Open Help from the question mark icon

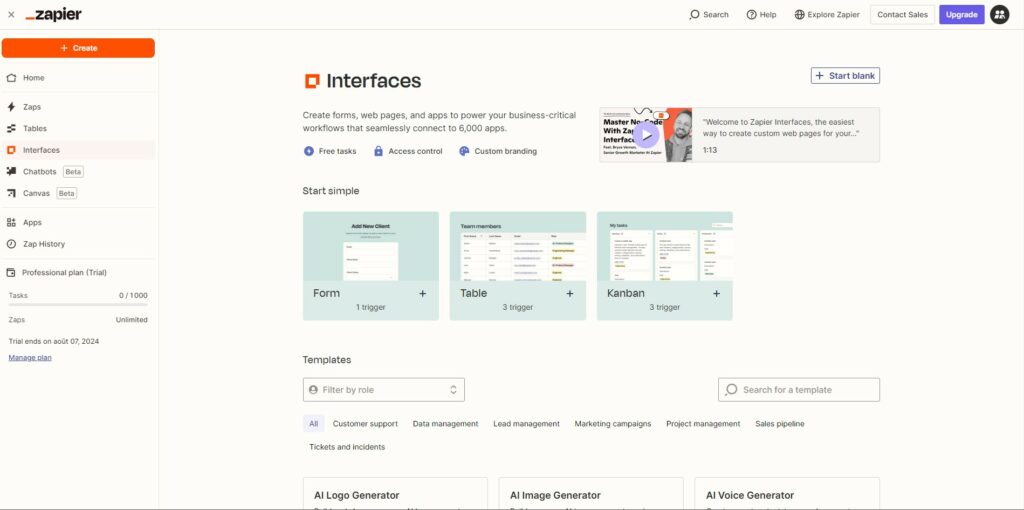click(x=751, y=14)
